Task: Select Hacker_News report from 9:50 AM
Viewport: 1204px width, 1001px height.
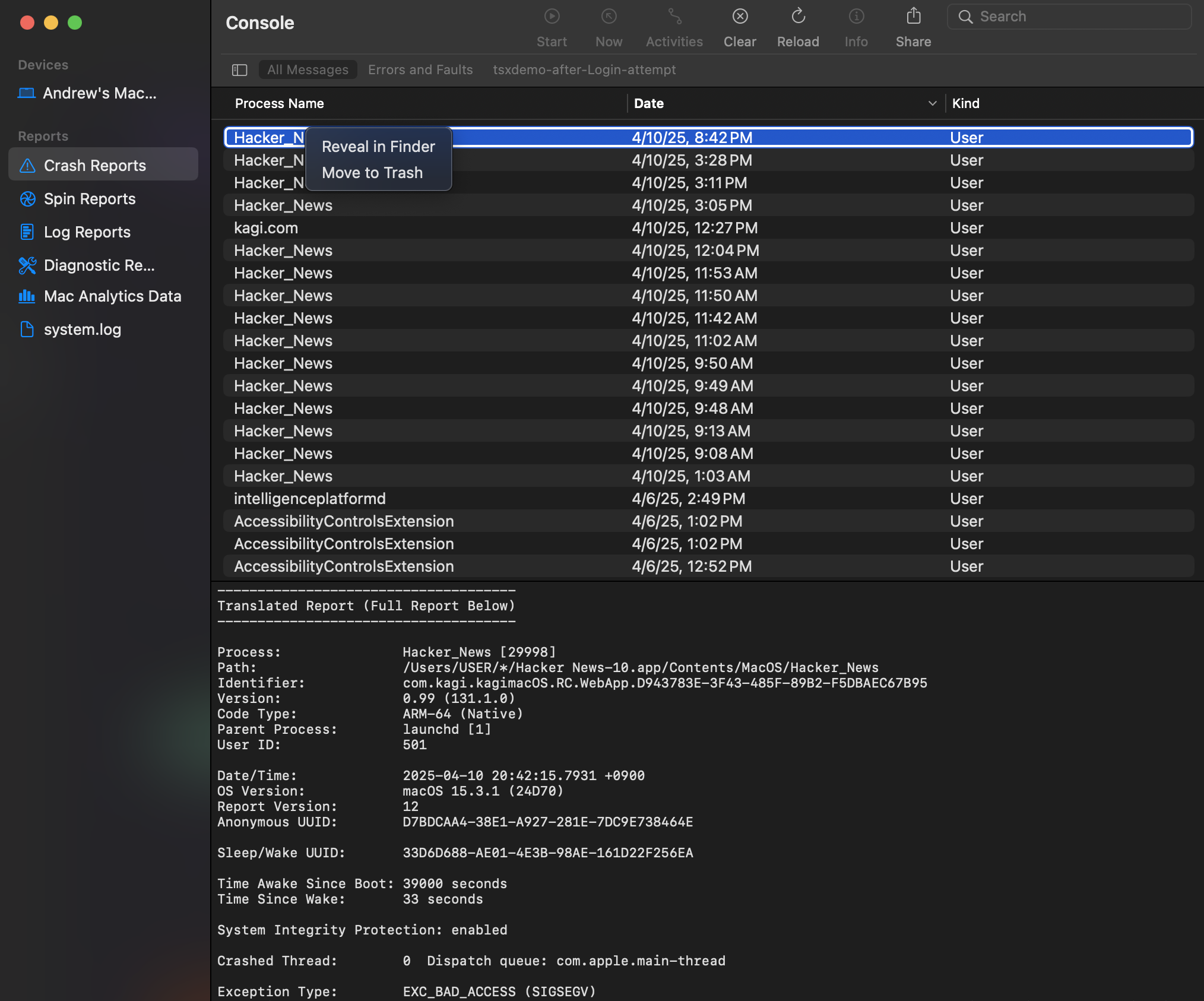Action: pyautogui.click(x=708, y=363)
